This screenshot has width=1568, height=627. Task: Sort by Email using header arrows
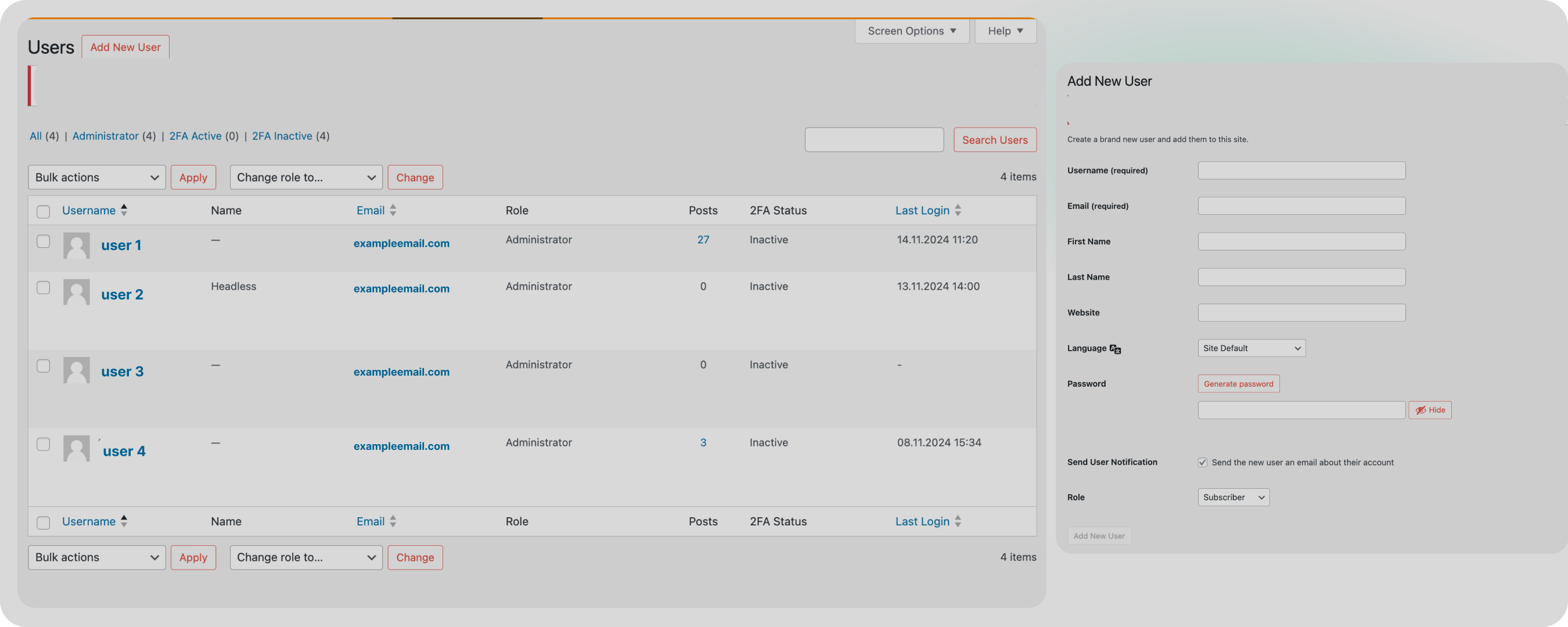tap(393, 210)
